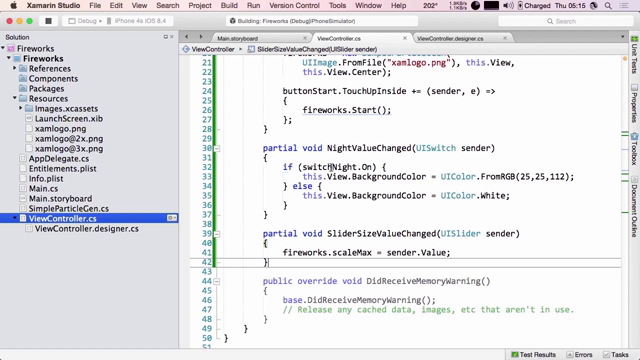
Task: Collapse the Fireworks project node
Action: 9,58
